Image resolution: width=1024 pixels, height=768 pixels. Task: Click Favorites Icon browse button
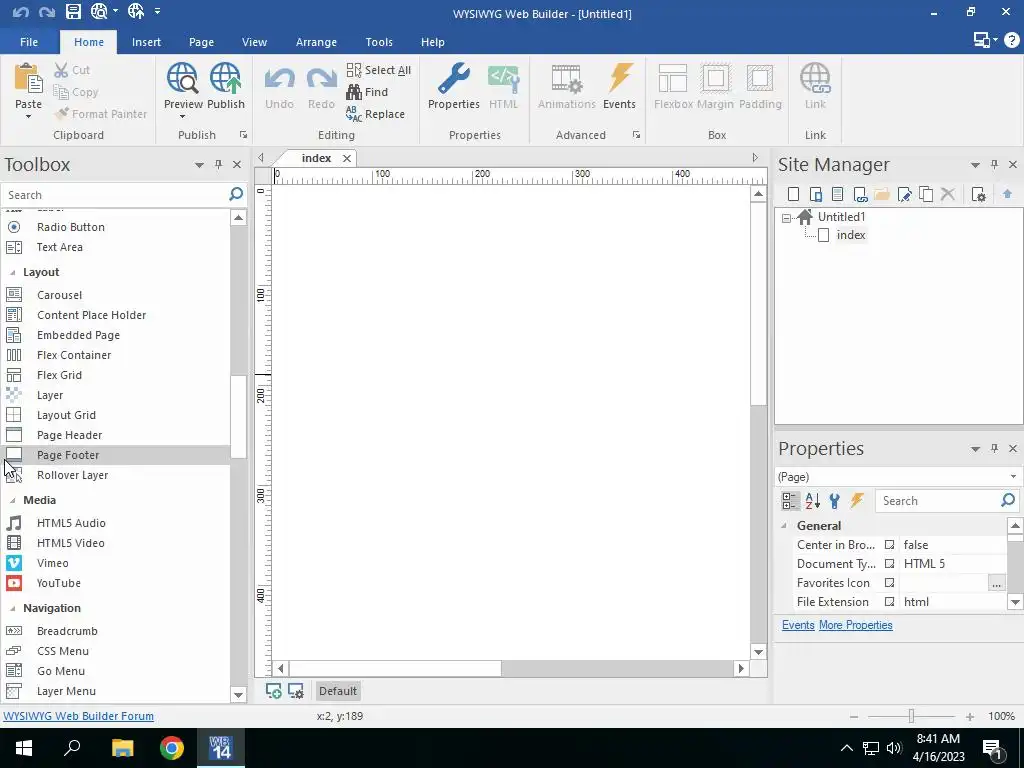(x=996, y=583)
